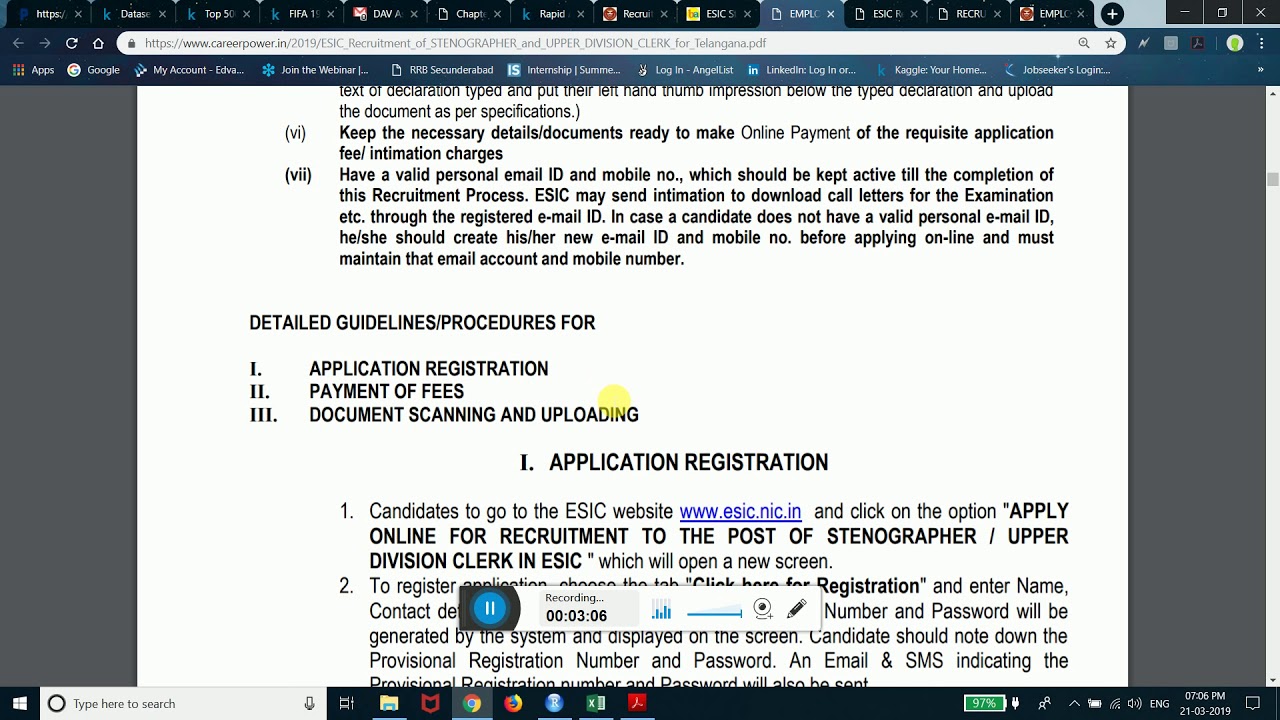Open the browser home page
Image resolution: width=1280 pixels, height=720 pixels.
pos(98,43)
